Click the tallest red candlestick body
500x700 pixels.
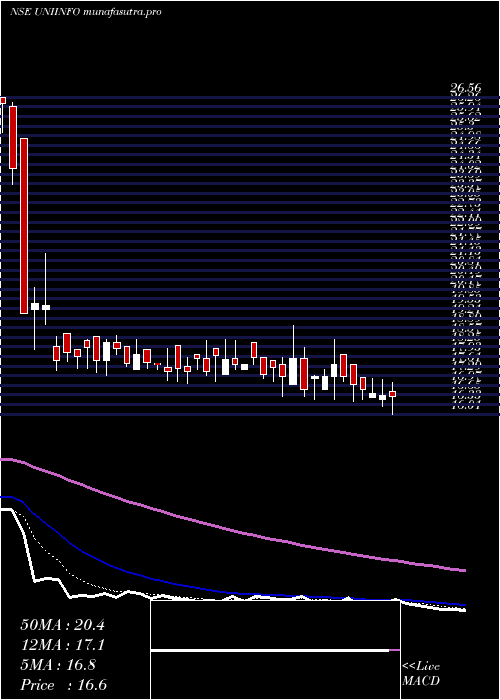tap(24, 226)
